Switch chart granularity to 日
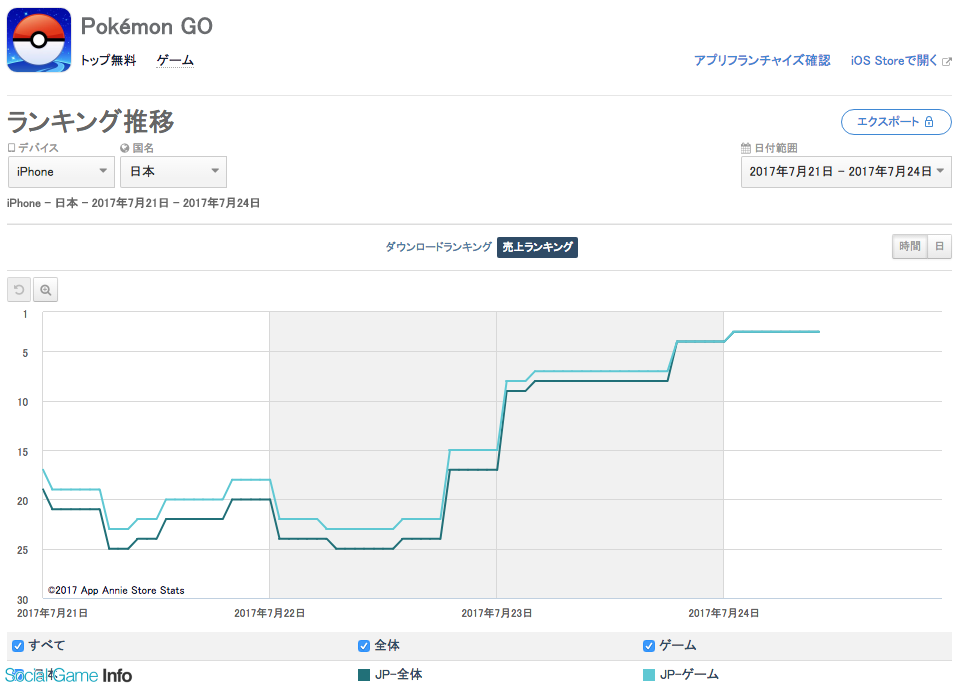The height and width of the screenshot is (688, 961). point(940,247)
